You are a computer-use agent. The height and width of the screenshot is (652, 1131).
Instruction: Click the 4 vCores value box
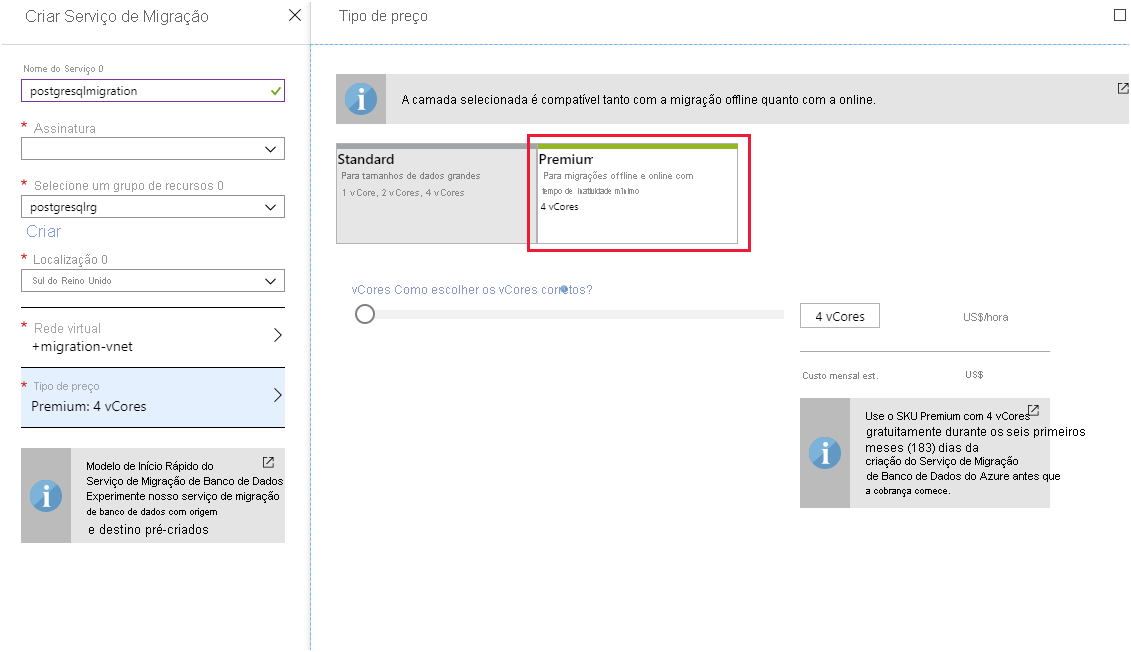[839, 315]
